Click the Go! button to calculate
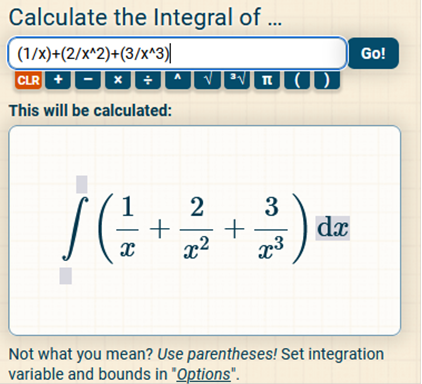 click(373, 53)
